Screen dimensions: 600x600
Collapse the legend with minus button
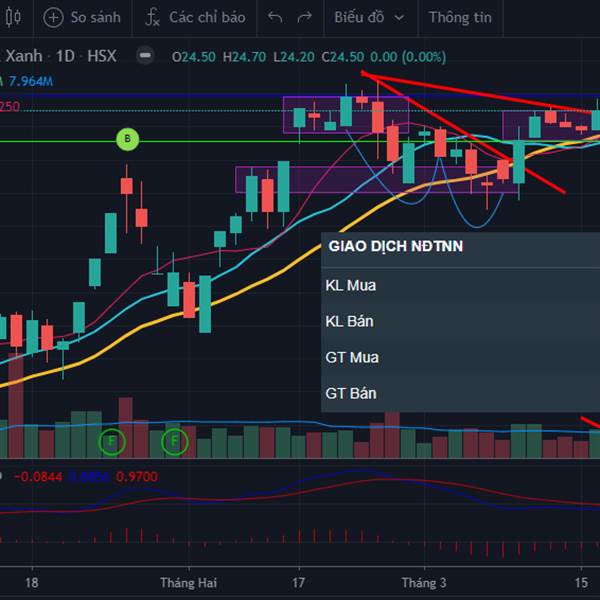[145, 56]
